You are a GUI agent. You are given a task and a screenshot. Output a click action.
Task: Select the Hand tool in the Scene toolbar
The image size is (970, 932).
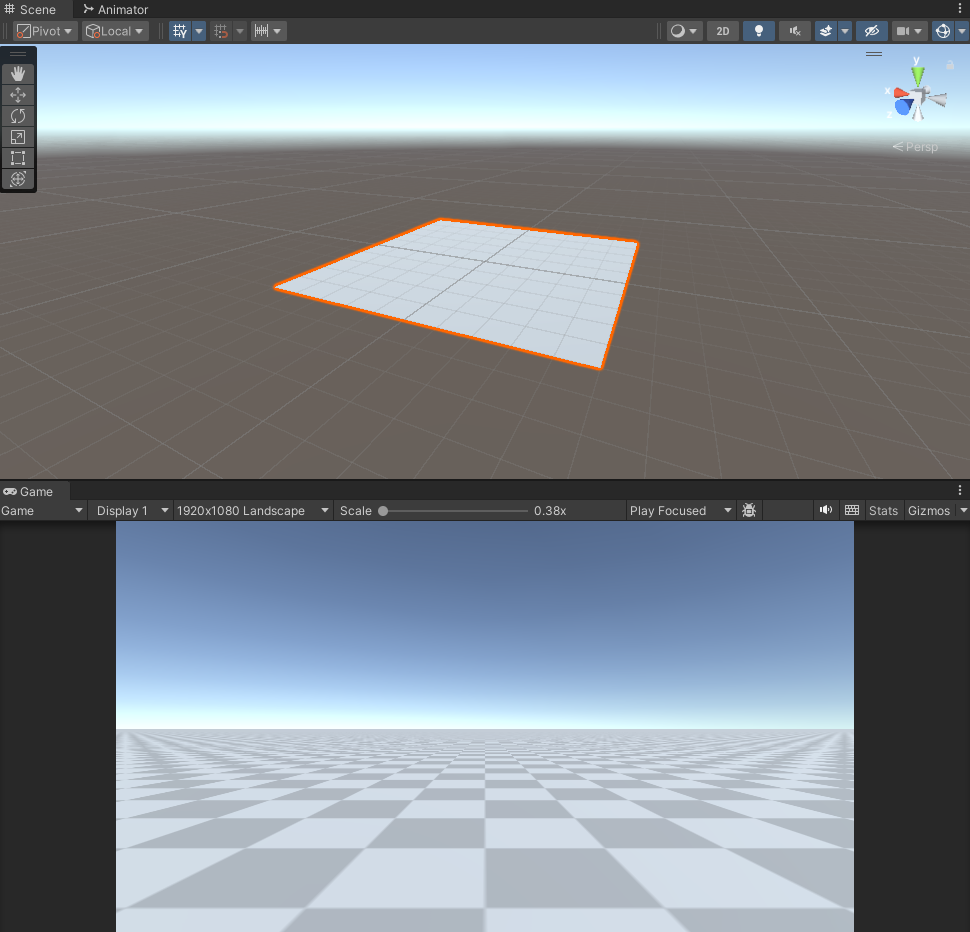[x=17, y=72]
